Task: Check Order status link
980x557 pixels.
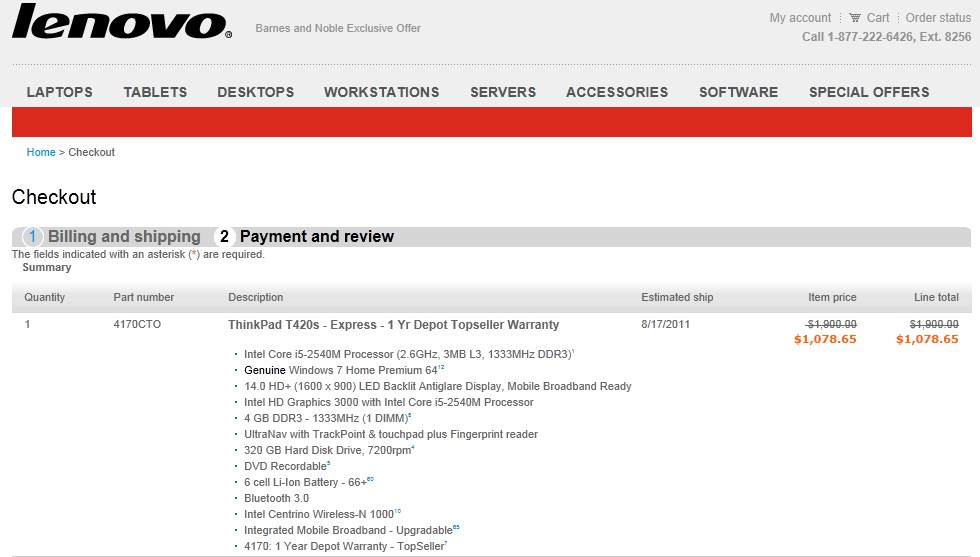Action: 938,18
